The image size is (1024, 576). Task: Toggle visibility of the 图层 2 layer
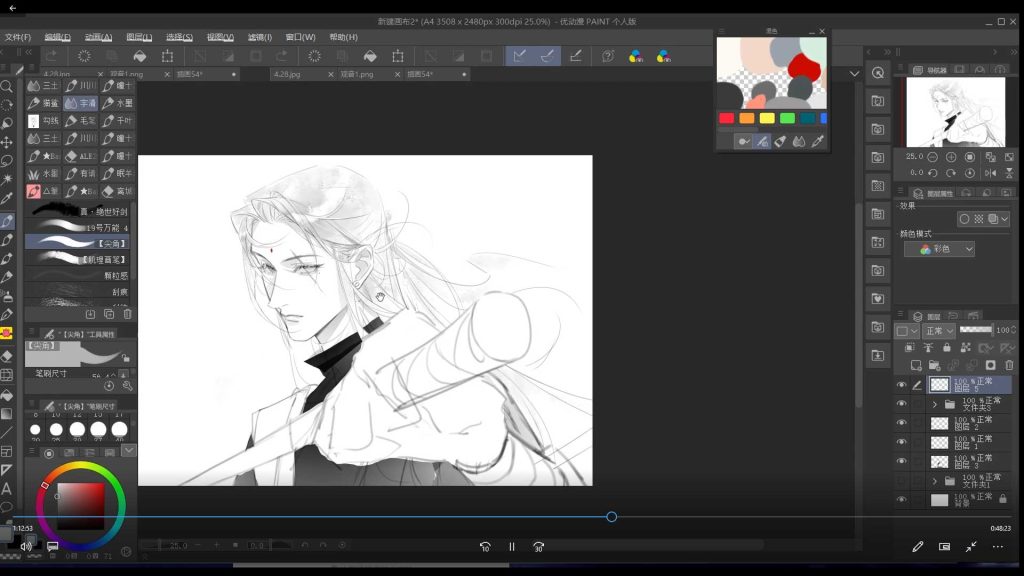901,423
